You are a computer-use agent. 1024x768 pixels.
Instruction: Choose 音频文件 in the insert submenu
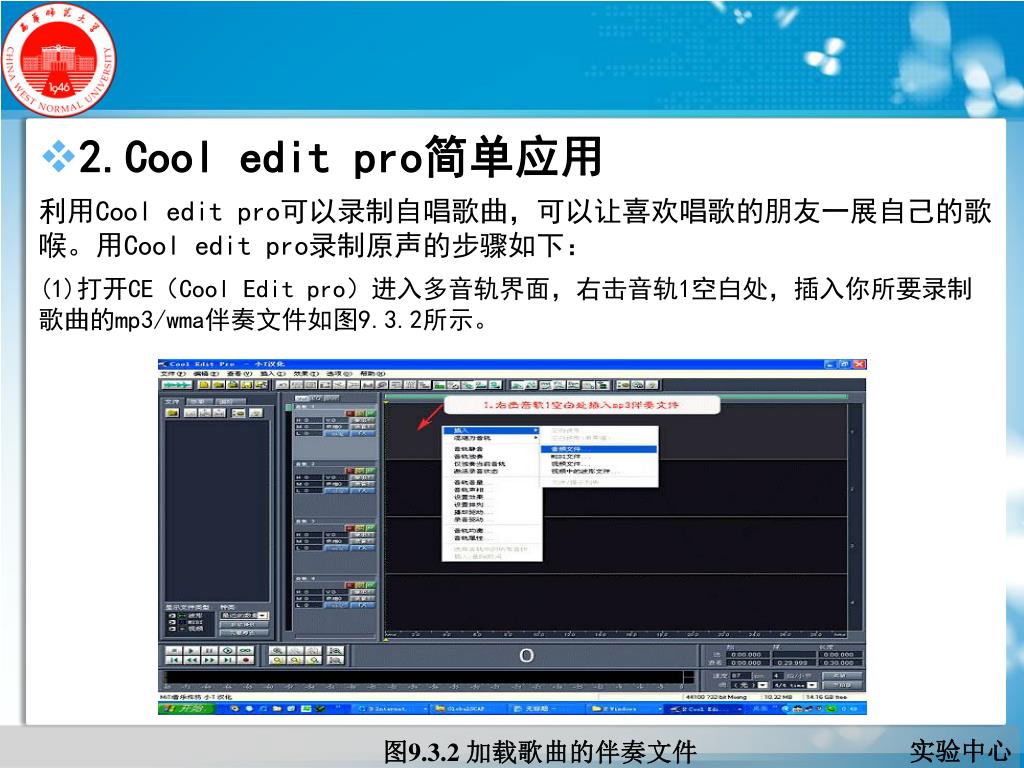point(598,449)
